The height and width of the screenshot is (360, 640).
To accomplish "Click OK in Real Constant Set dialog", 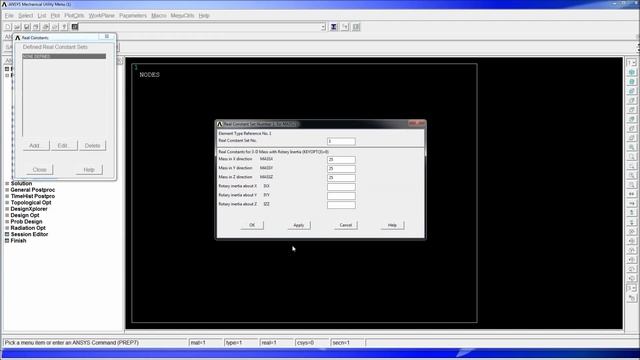I will (x=252, y=225).
